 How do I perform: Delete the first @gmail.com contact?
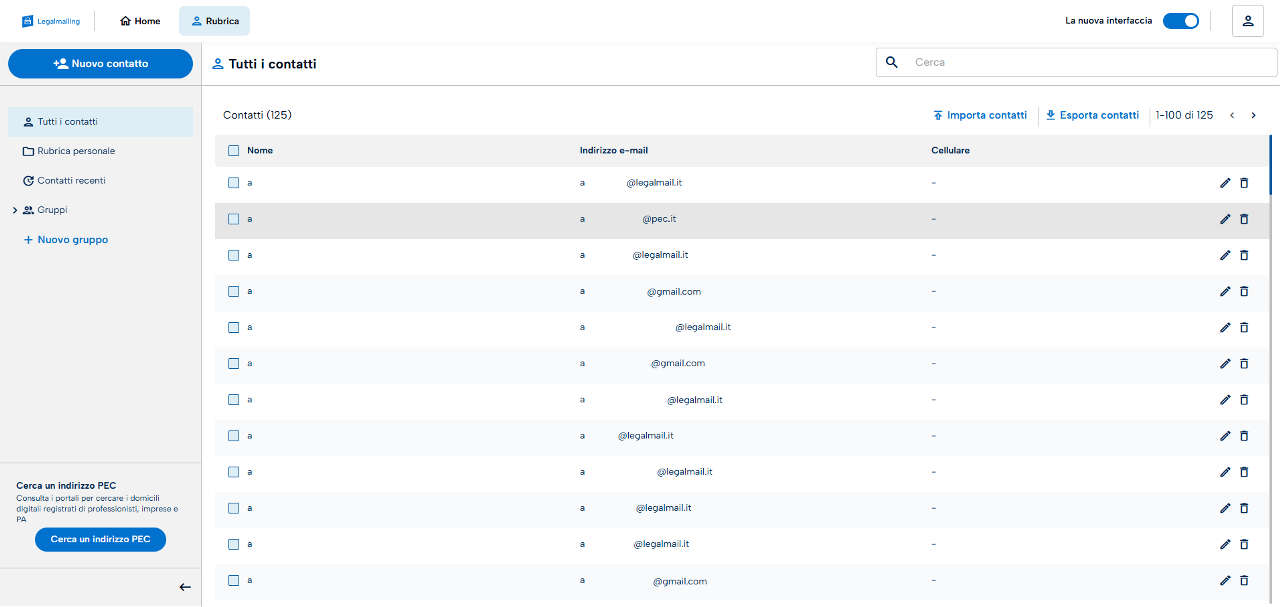click(1244, 291)
